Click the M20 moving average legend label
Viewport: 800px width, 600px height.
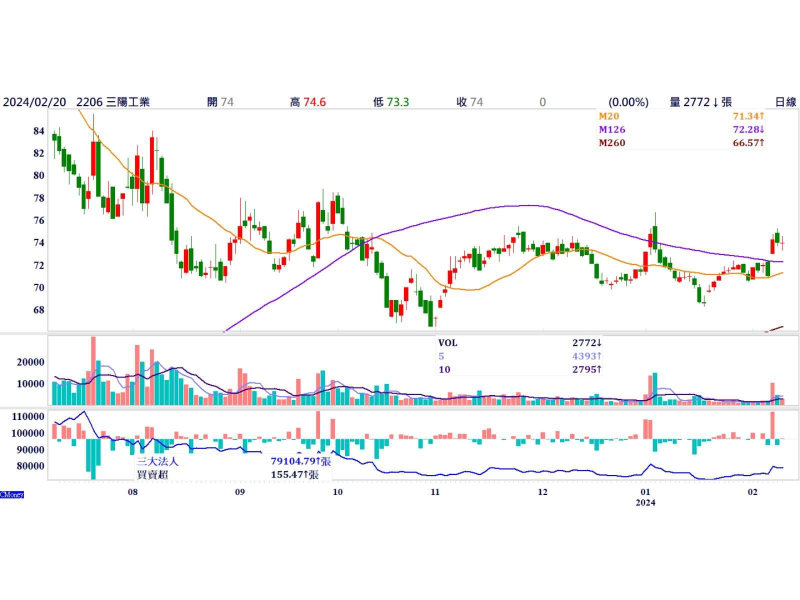[x=609, y=117]
